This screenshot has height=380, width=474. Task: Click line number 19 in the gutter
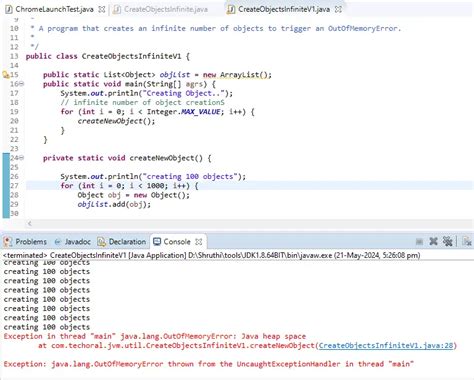click(14, 112)
